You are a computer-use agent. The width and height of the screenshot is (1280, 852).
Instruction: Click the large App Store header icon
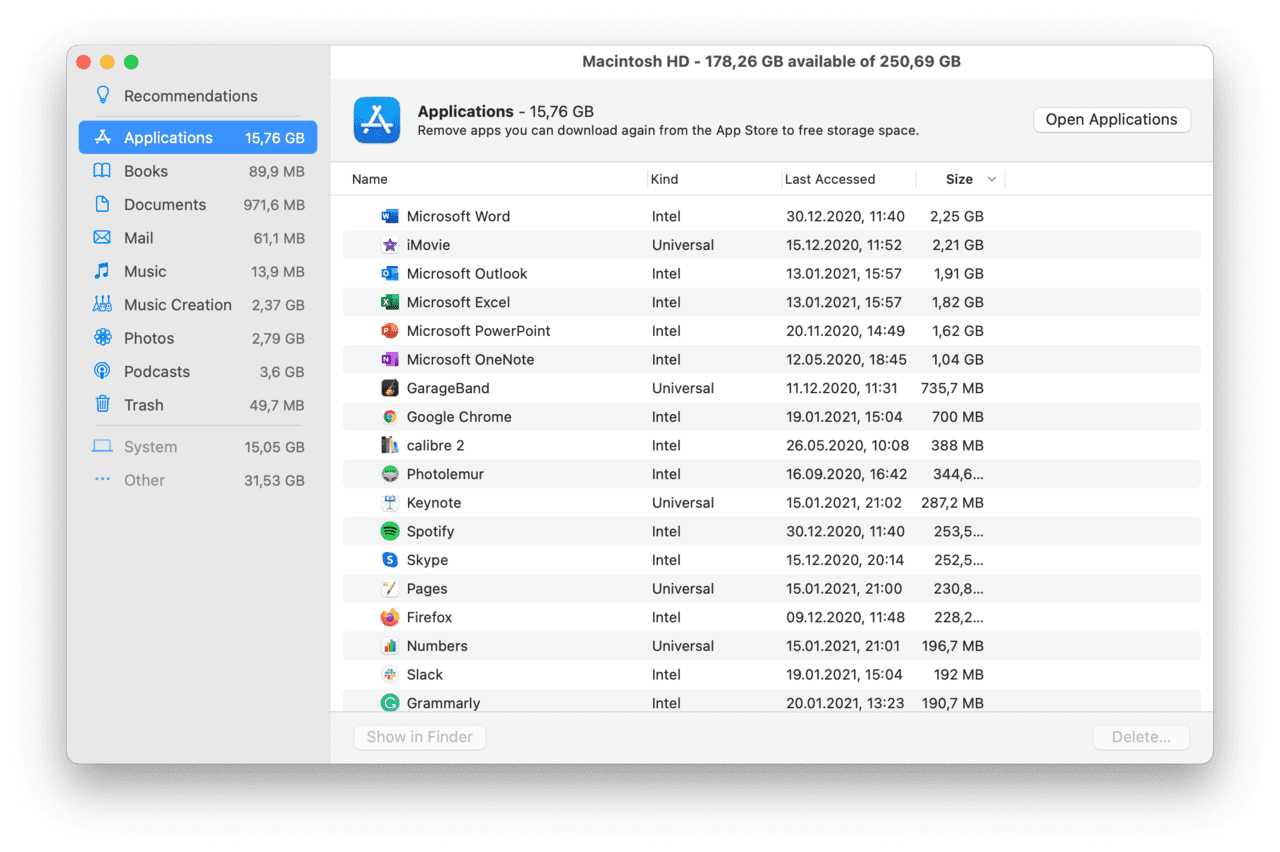377,120
